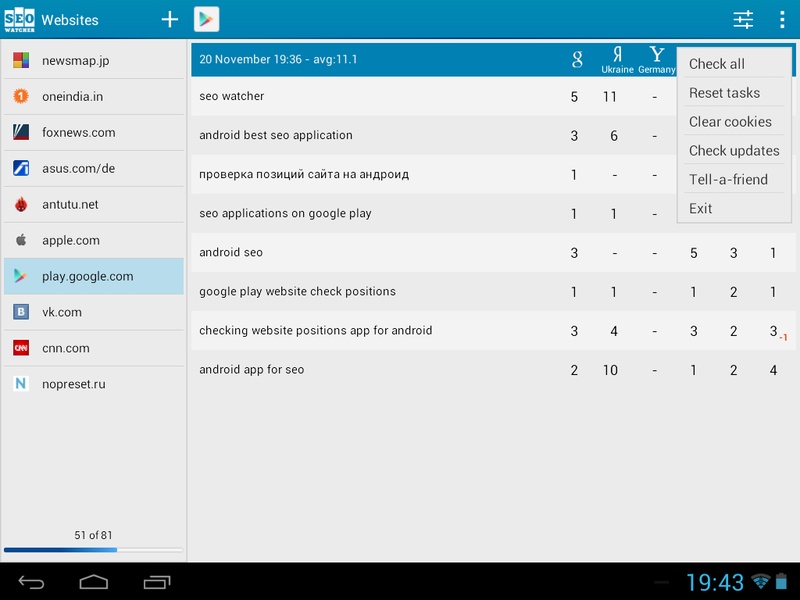The width and height of the screenshot is (800, 600).
Task: Click asus.com/de blue favicon
Action: point(21,168)
